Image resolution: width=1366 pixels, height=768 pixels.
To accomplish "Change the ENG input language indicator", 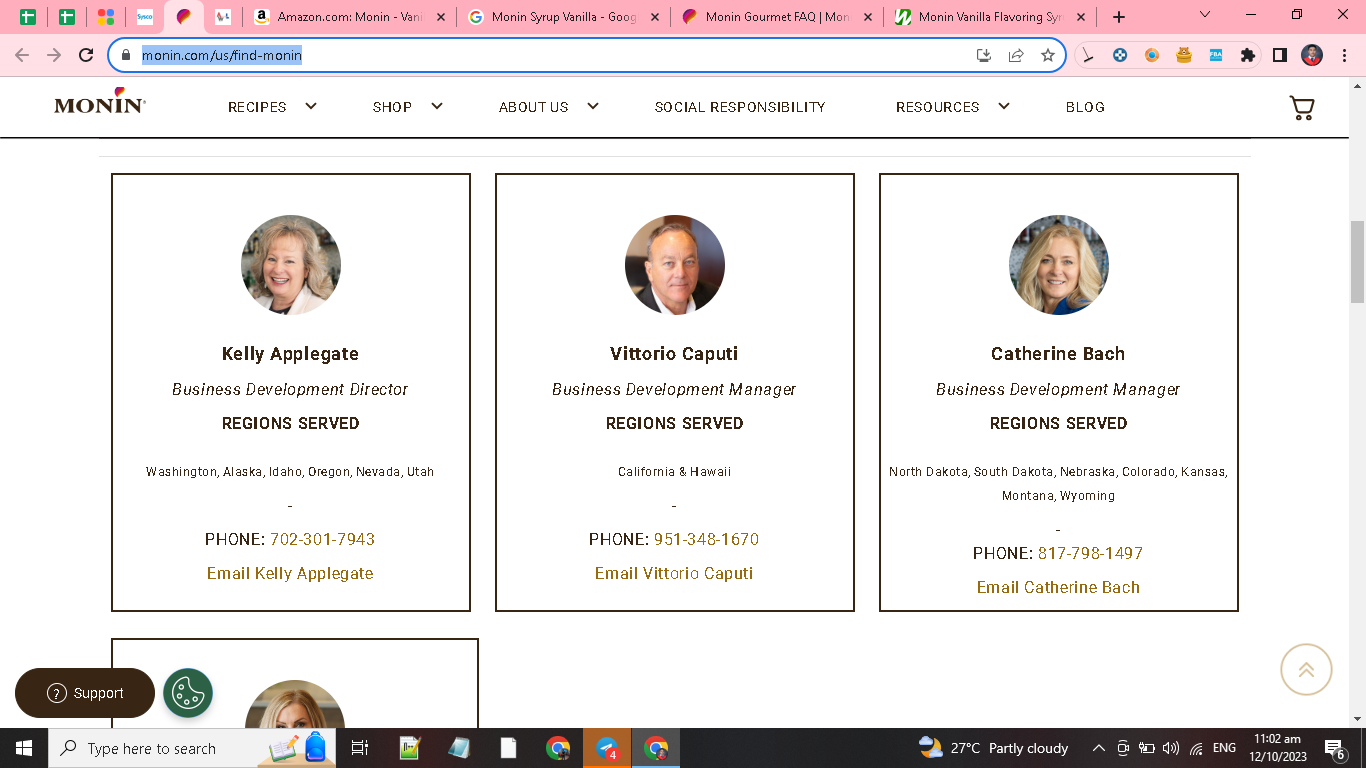I will click(1224, 748).
